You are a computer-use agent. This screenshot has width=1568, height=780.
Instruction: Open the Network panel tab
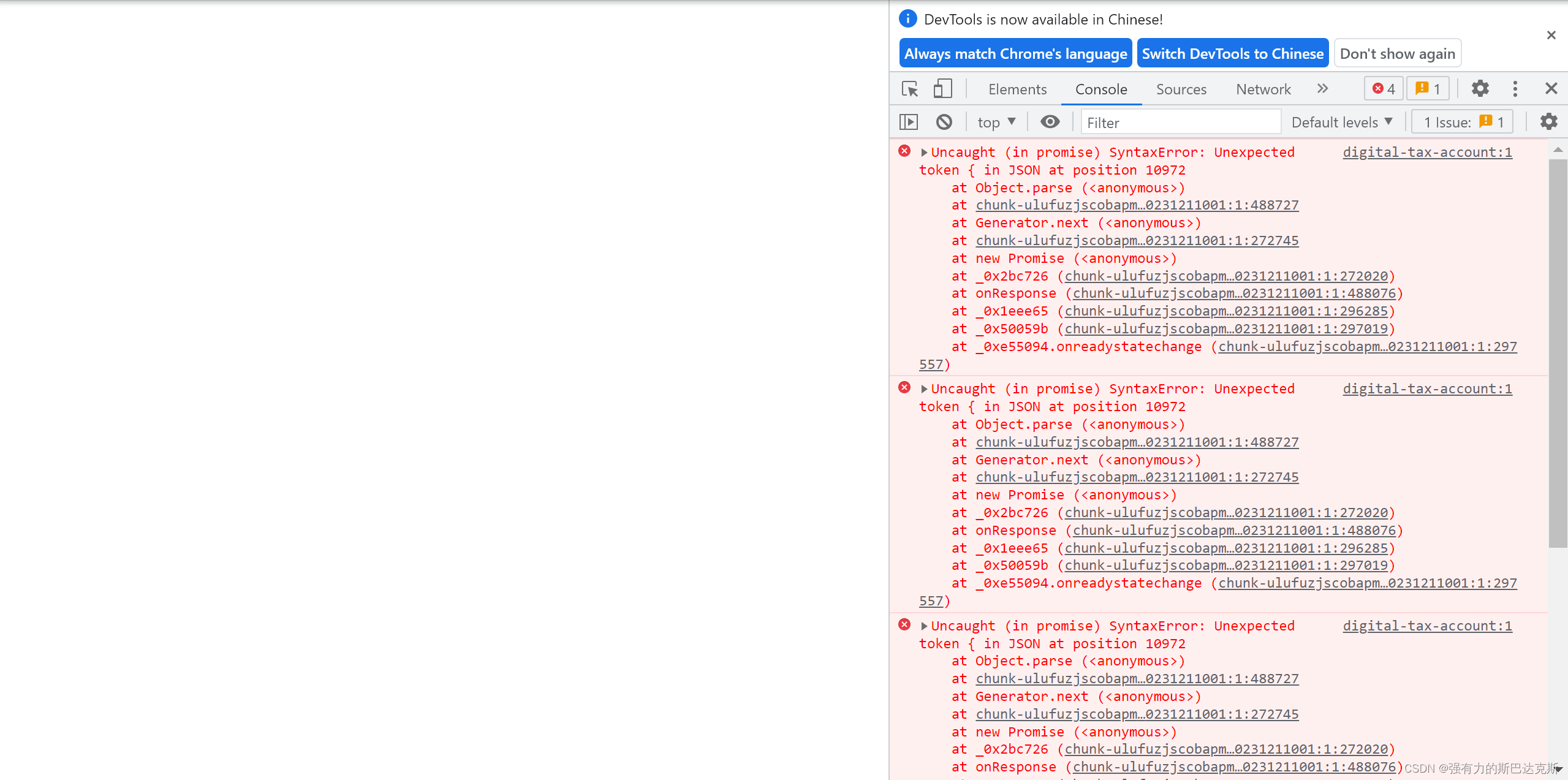point(1264,89)
